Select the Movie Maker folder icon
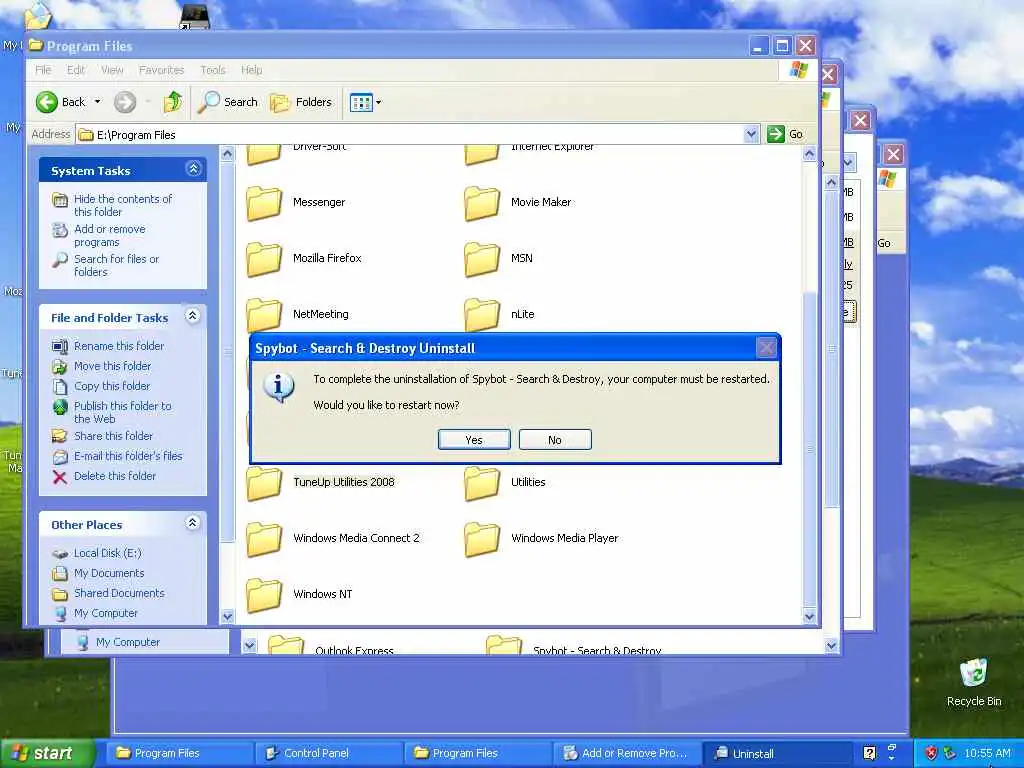 (482, 203)
